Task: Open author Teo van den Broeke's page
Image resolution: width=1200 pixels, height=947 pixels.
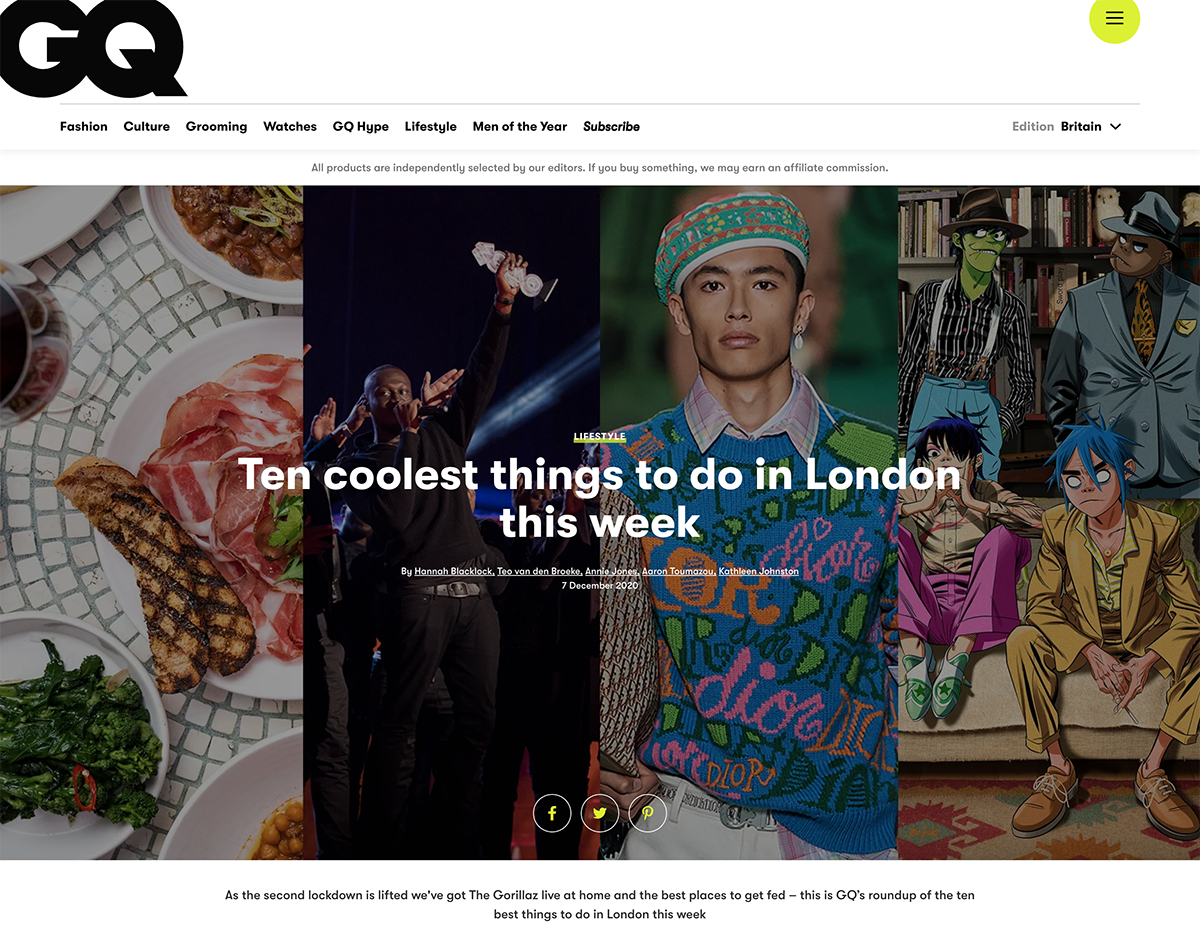Action: coord(539,571)
